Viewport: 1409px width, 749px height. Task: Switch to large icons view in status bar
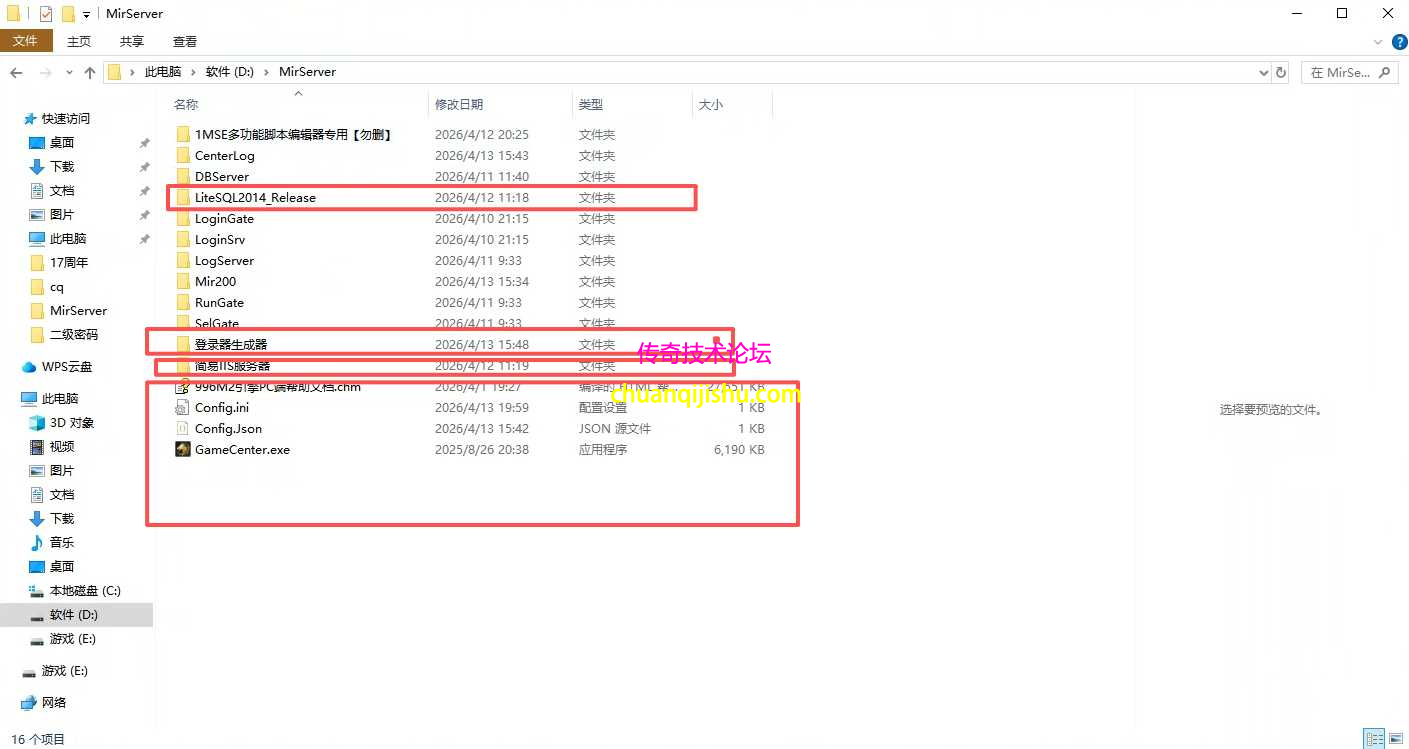tap(1396, 739)
